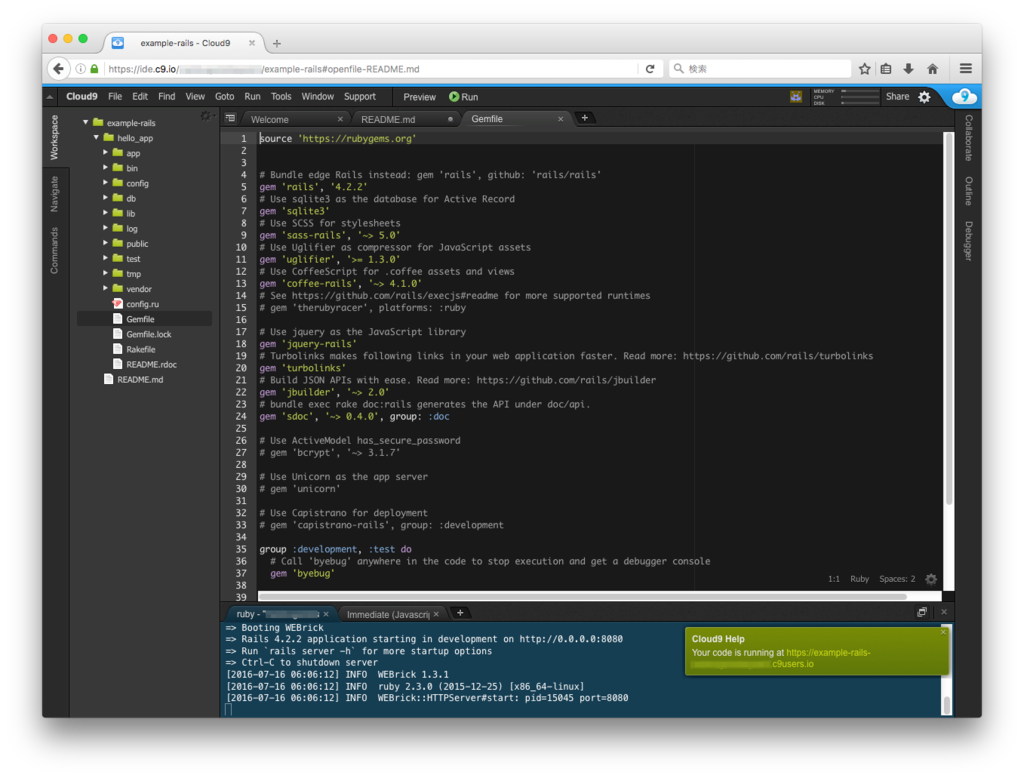Click the Cloud9 cloud logo icon
Viewport: 1024px width, 778px height.
pos(964,97)
